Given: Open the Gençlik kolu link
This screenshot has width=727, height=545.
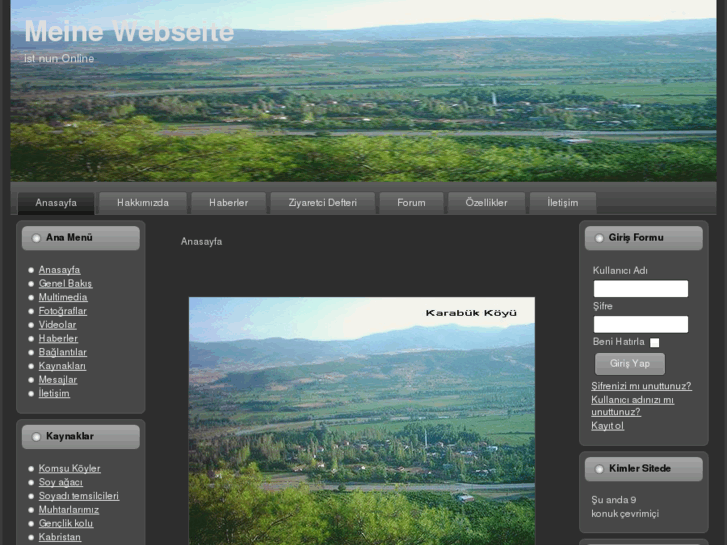Looking at the screenshot, I should [66, 523].
